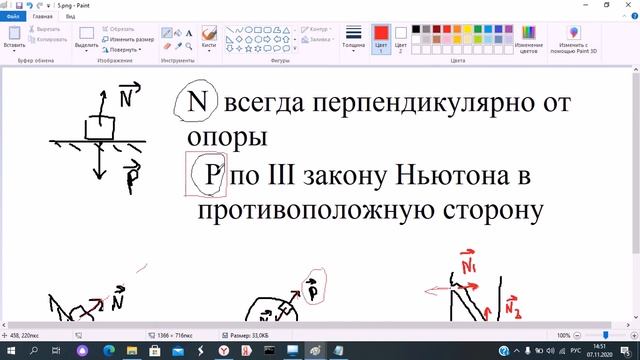
Task: Activate Color 2 (Цвет 2) selector
Action: 400,40
